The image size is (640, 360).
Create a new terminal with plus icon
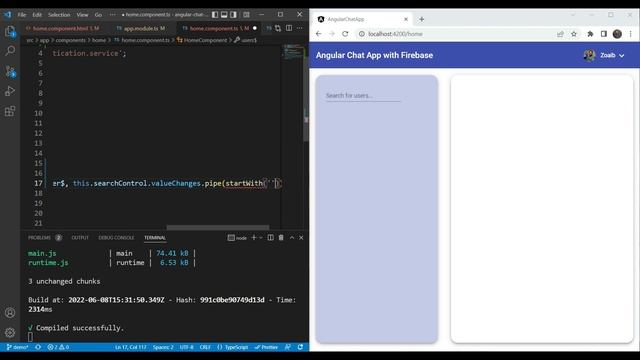(253, 238)
